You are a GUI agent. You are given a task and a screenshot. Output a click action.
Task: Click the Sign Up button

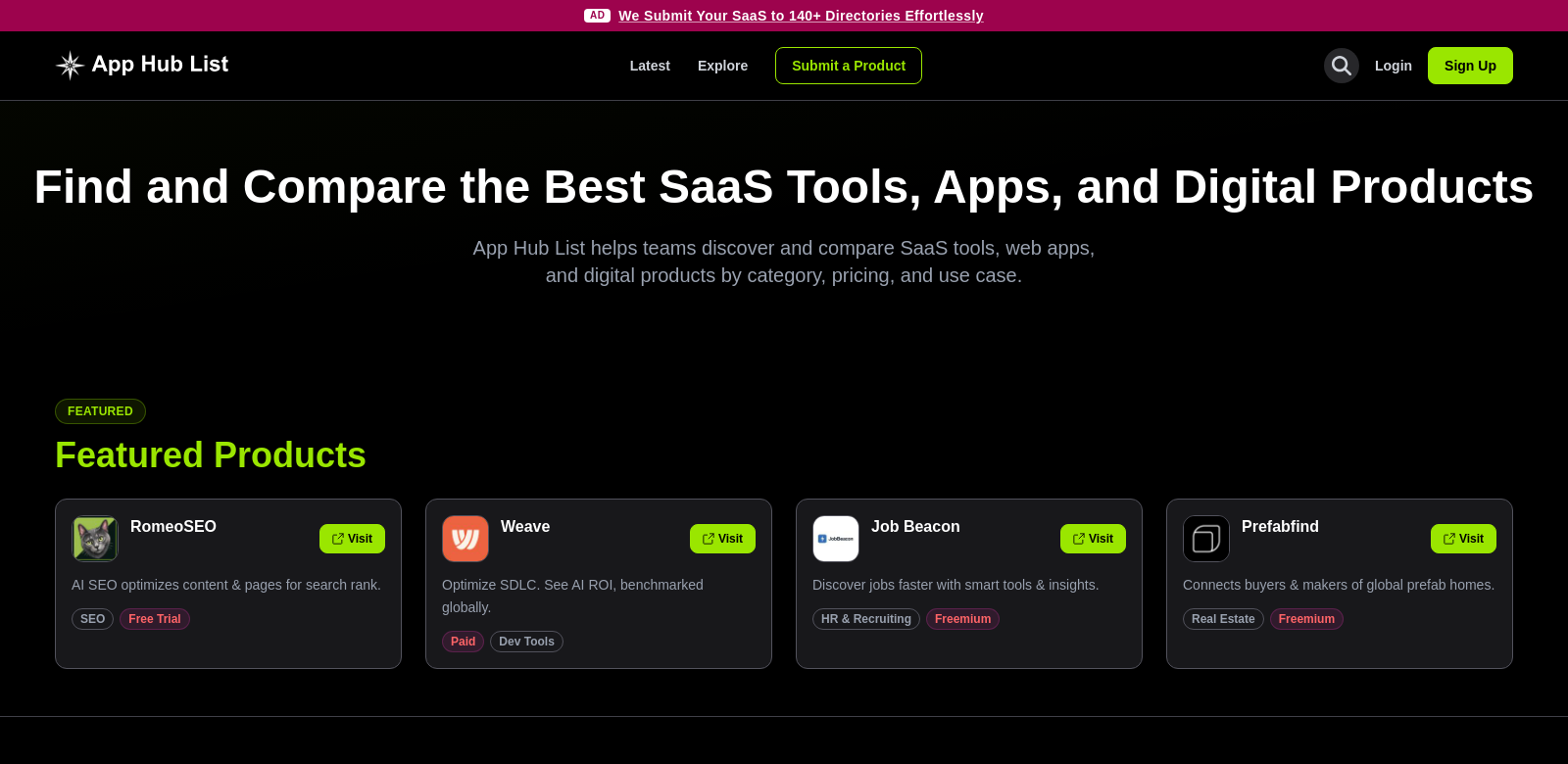pyautogui.click(x=1470, y=66)
